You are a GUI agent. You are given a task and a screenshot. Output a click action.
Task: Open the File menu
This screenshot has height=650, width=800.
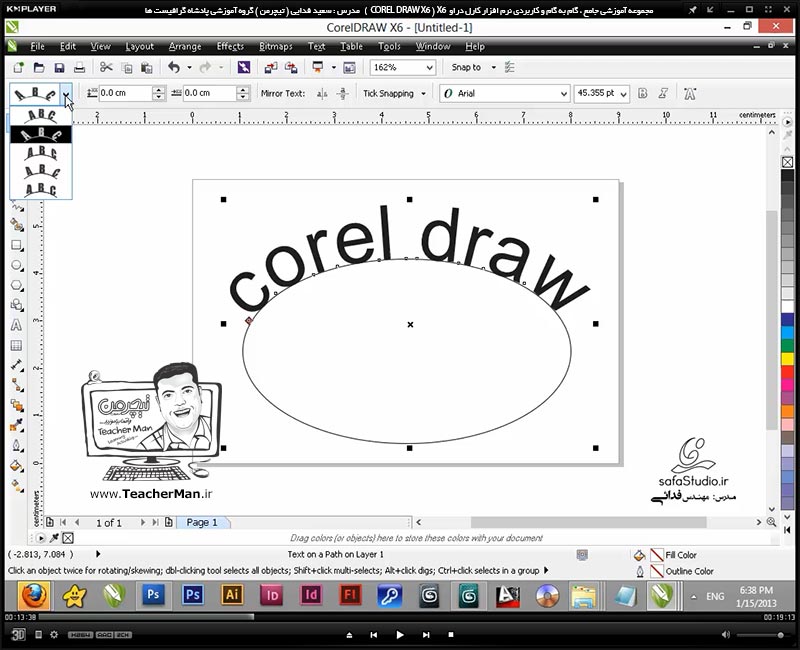click(x=37, y=46)
